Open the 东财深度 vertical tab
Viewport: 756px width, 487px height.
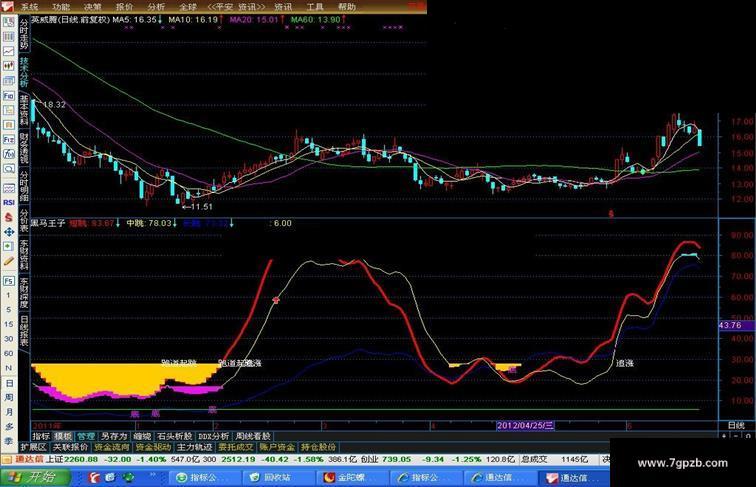pos(24,293)
